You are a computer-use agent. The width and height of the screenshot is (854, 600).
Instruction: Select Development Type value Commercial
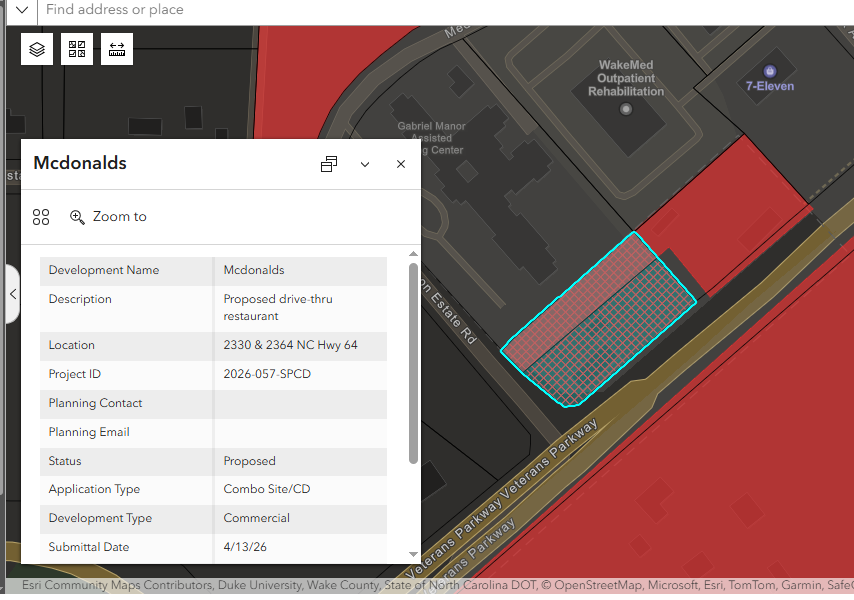(x=257, y=518)
